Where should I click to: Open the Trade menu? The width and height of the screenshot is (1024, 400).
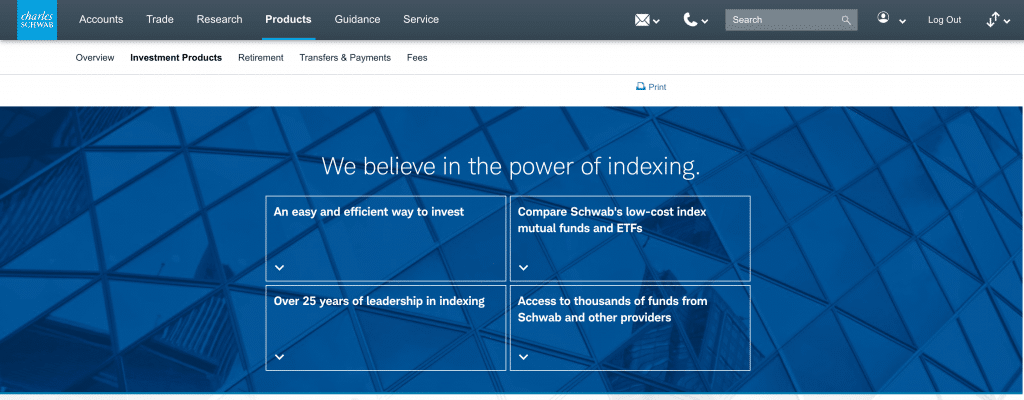point(160,20)
